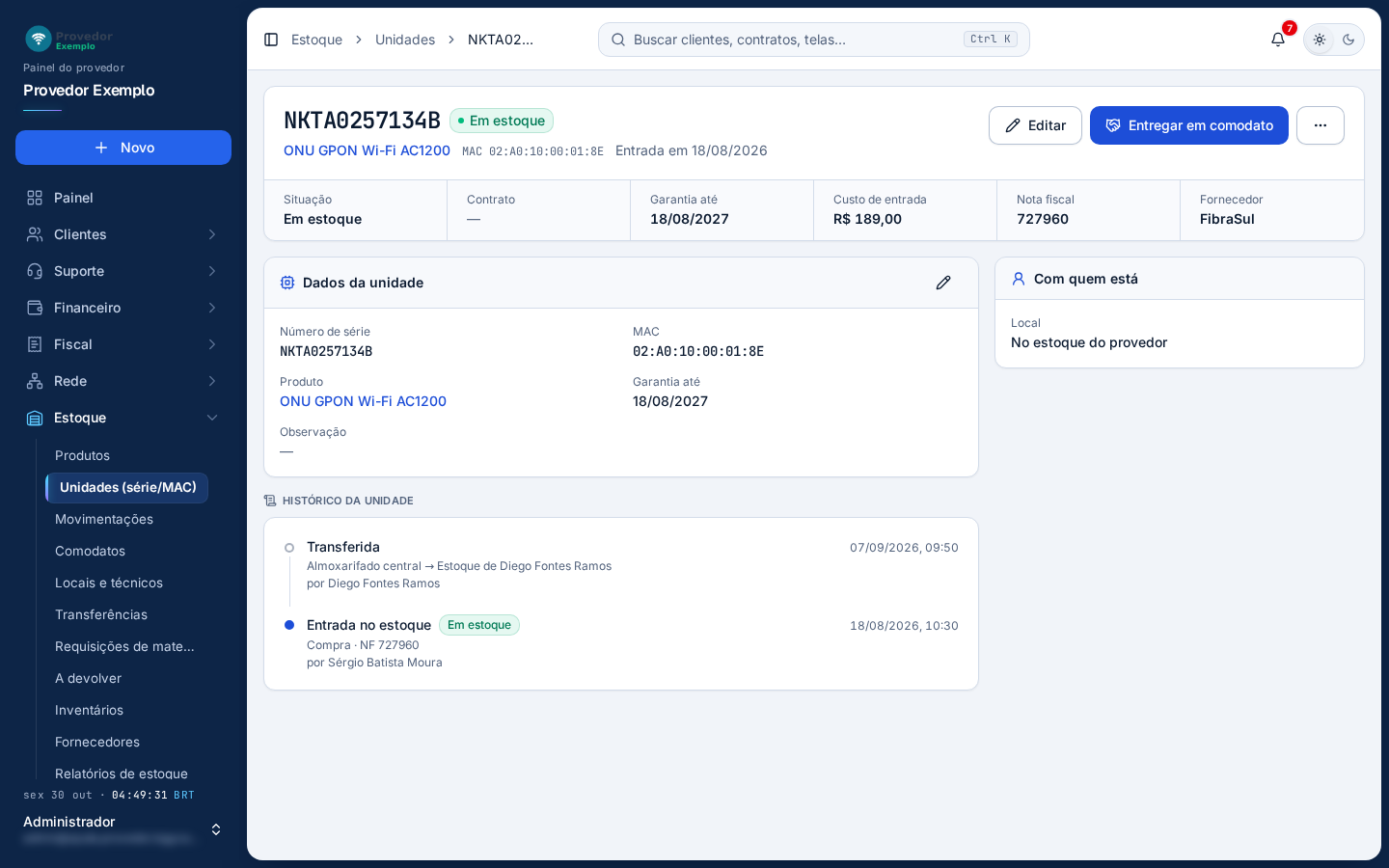This screenshot has width=1389, height=868.
Task: Open the more actions ellipsis button
Action: click(1321, 125)
